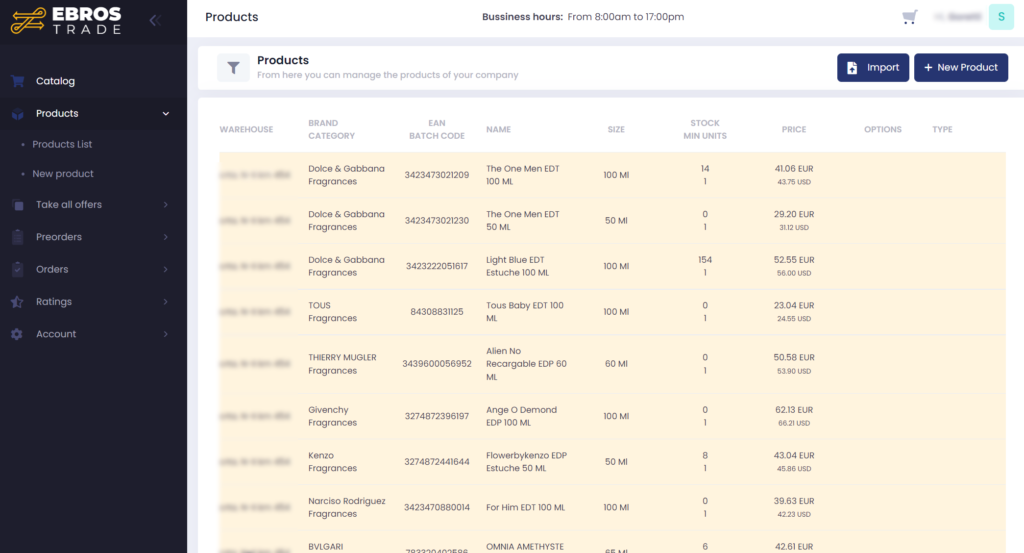Click the Account gear icon

tap(17, 334)
